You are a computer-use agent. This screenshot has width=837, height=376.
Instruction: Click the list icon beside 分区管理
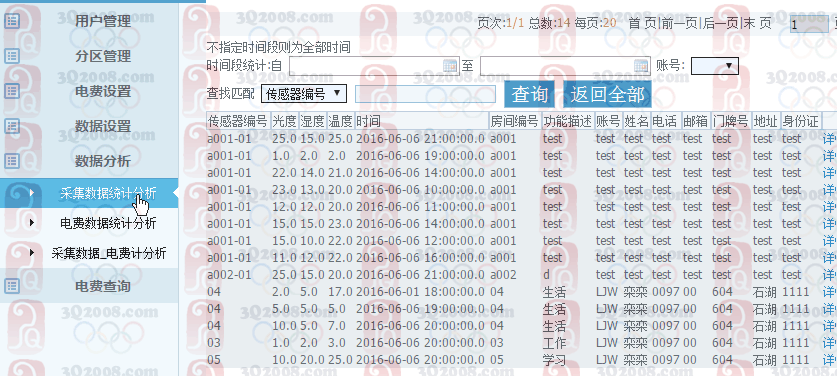coord(12,56)
